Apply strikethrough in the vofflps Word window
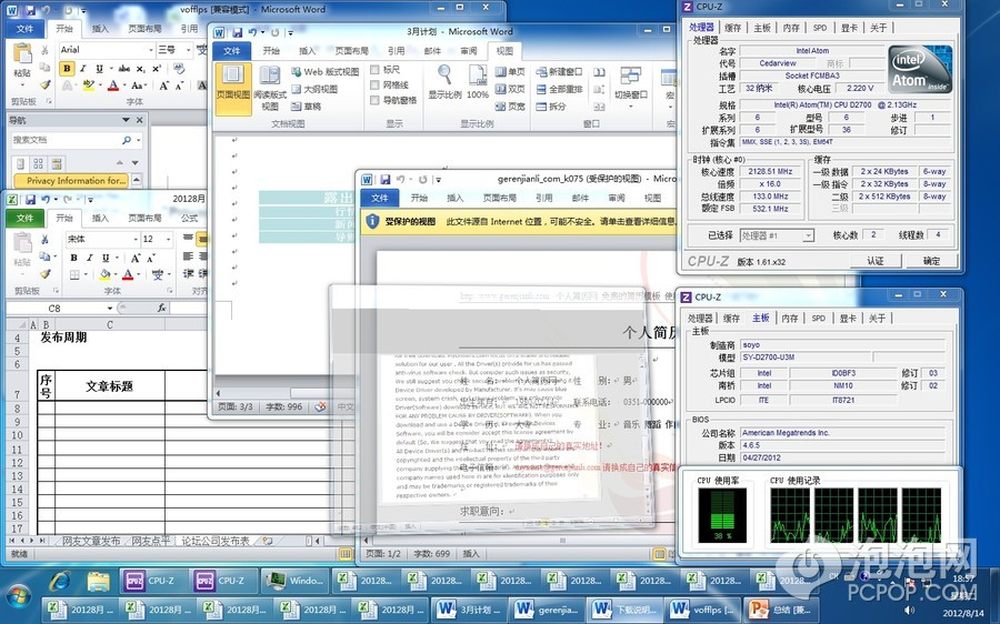This screenshot has width=1000, height=624. click(x=124, y=69)
